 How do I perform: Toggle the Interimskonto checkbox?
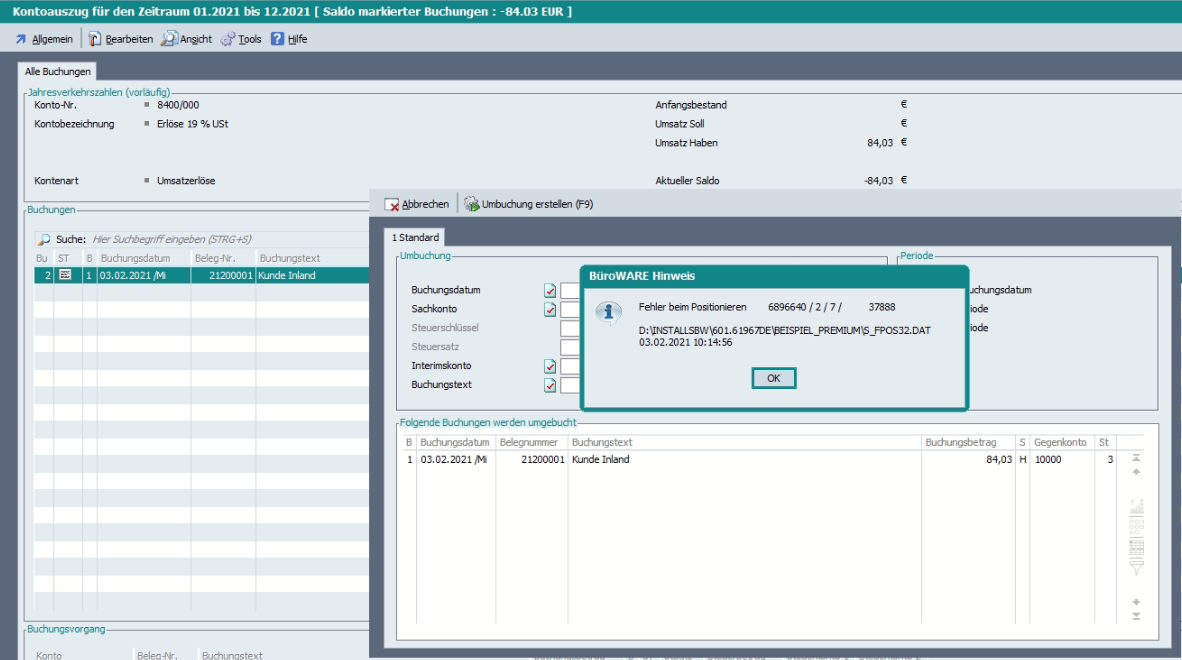[550, 366]
